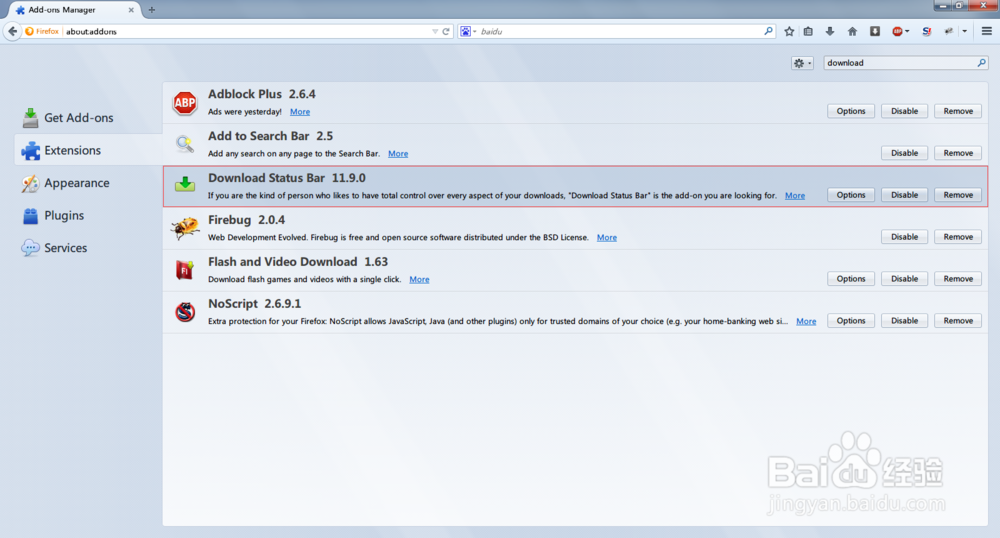Click the NoScript icon in list

tap(185, 312)
